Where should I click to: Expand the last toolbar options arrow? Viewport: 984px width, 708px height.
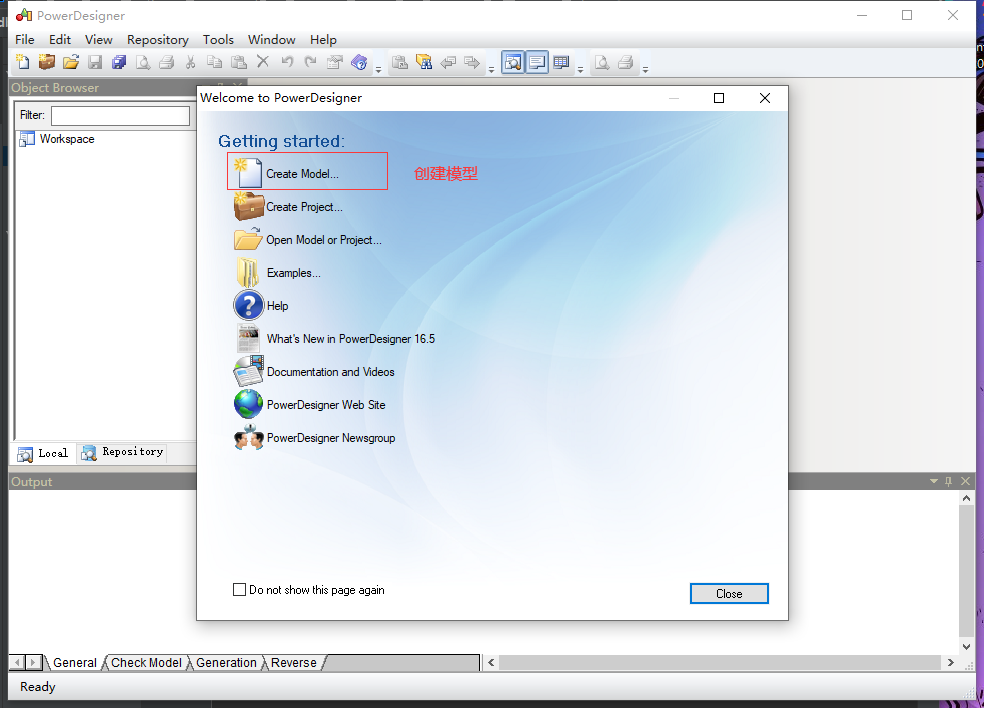coord(645,69)
